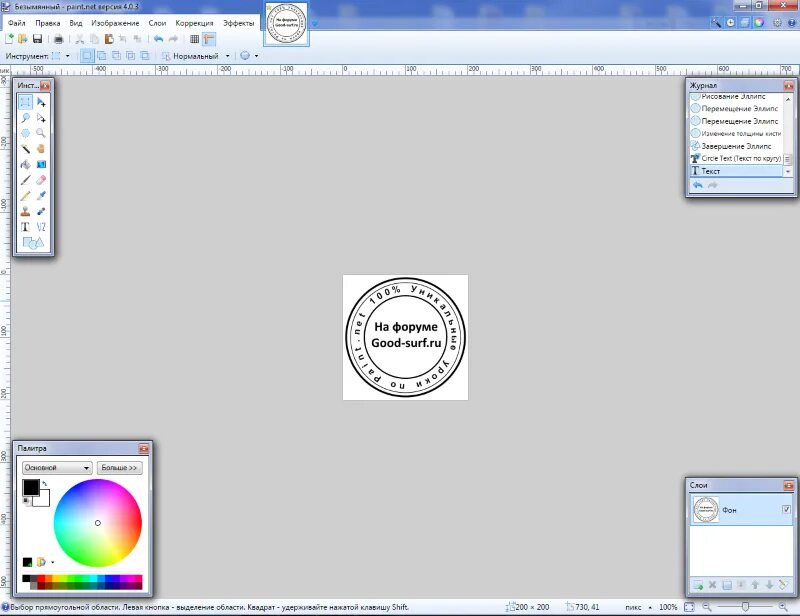Select the Color Picker eyedropper tool
Screen dimensions: 800x616
pos(41,195)
